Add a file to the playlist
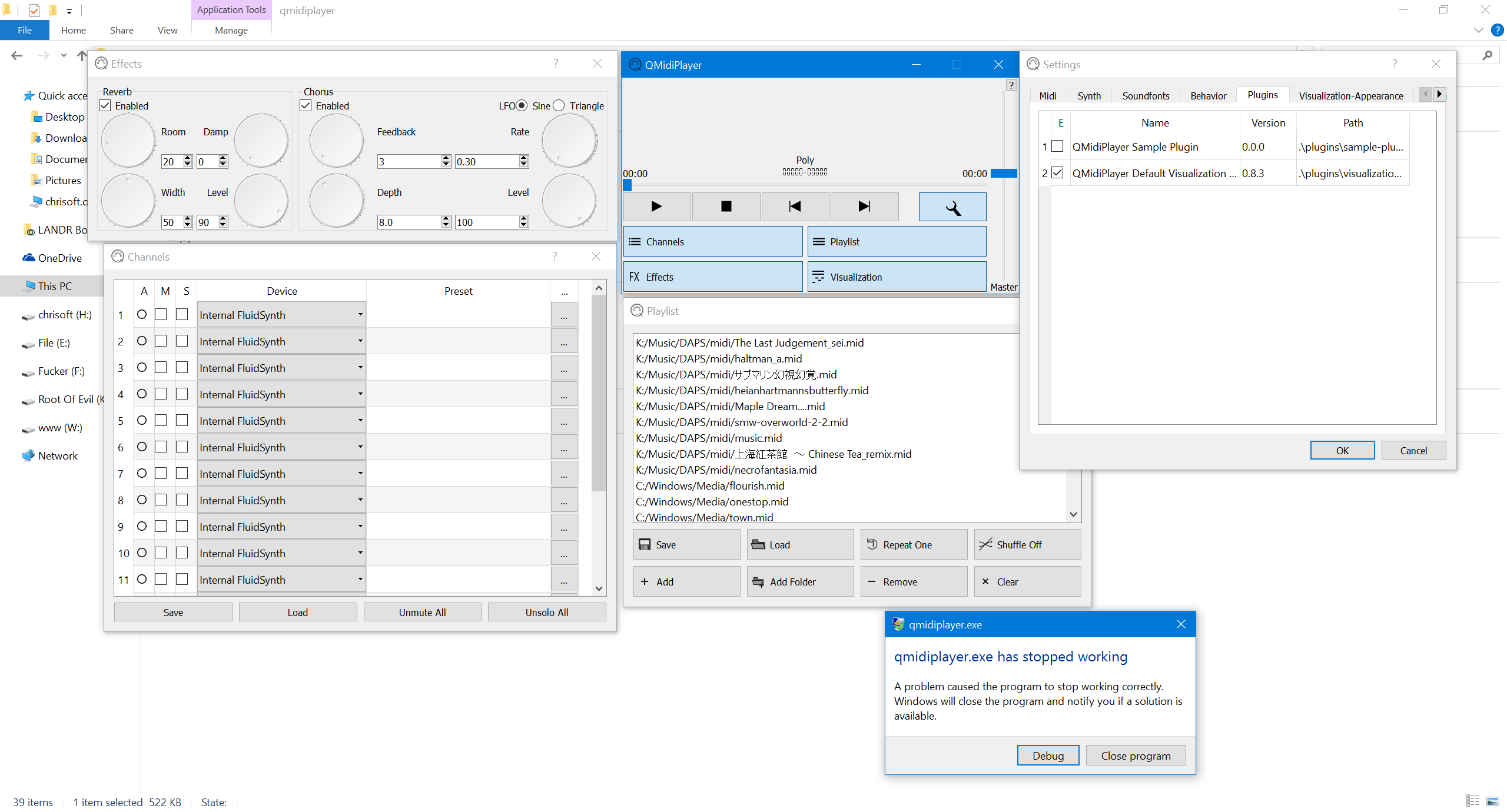 coord(686,582)
